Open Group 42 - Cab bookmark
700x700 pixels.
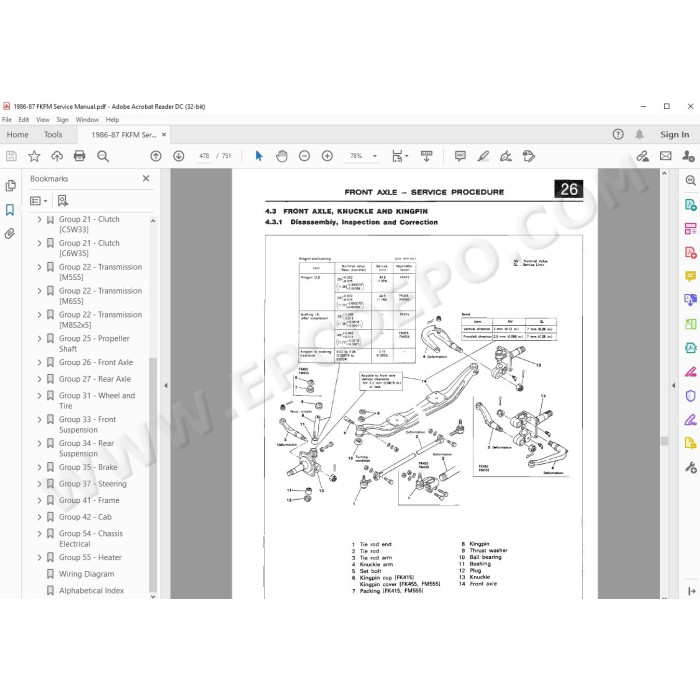(x=85, y=517)
